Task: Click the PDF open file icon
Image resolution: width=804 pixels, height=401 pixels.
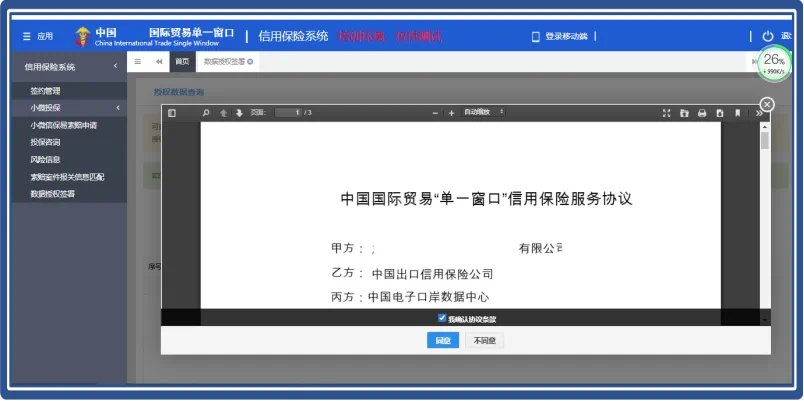Action: [x=684, y=113]
